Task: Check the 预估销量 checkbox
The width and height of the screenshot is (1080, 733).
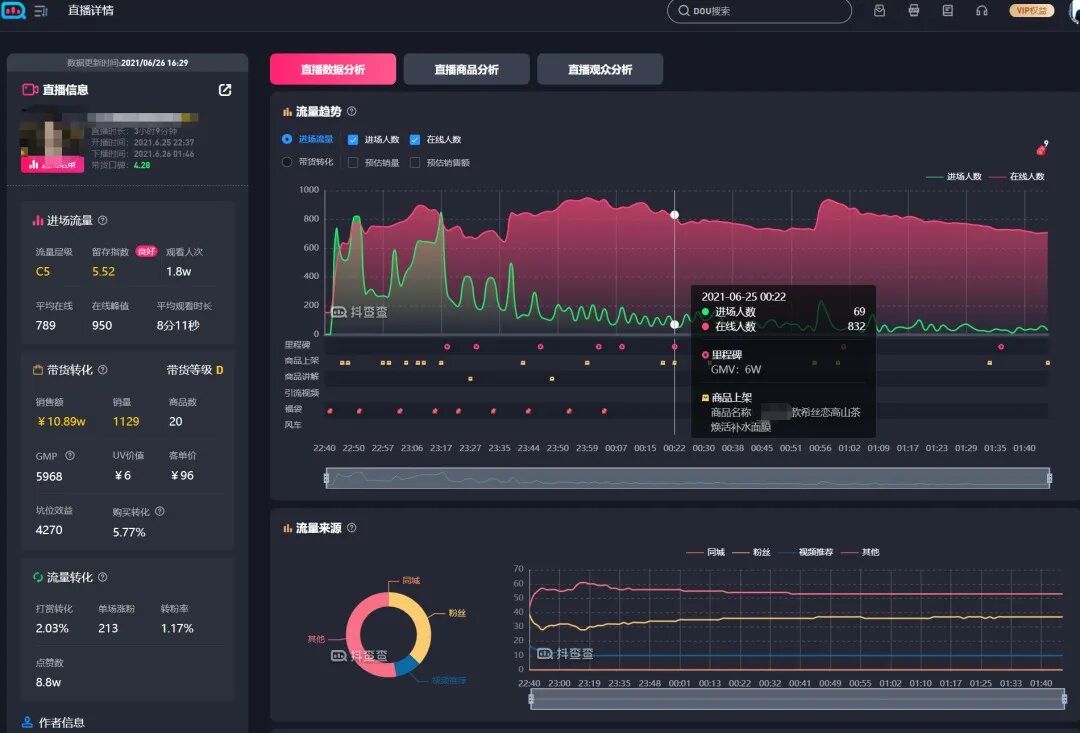Action: (x=353, y=163)
